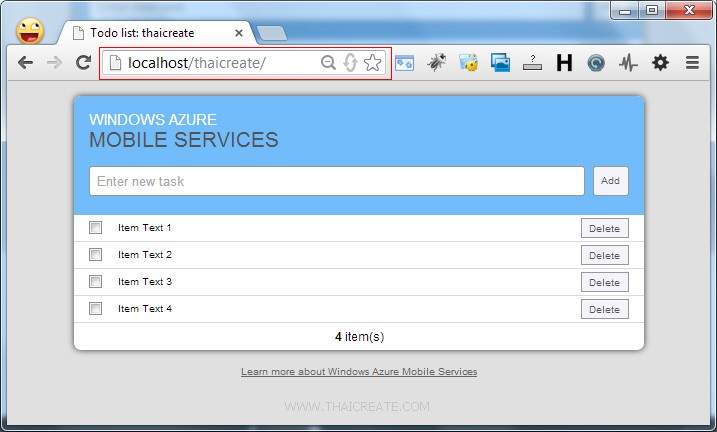The width and height of the screenshot is (717, 432).
Task: Close the browser window
Action: [x=689, y=10]
